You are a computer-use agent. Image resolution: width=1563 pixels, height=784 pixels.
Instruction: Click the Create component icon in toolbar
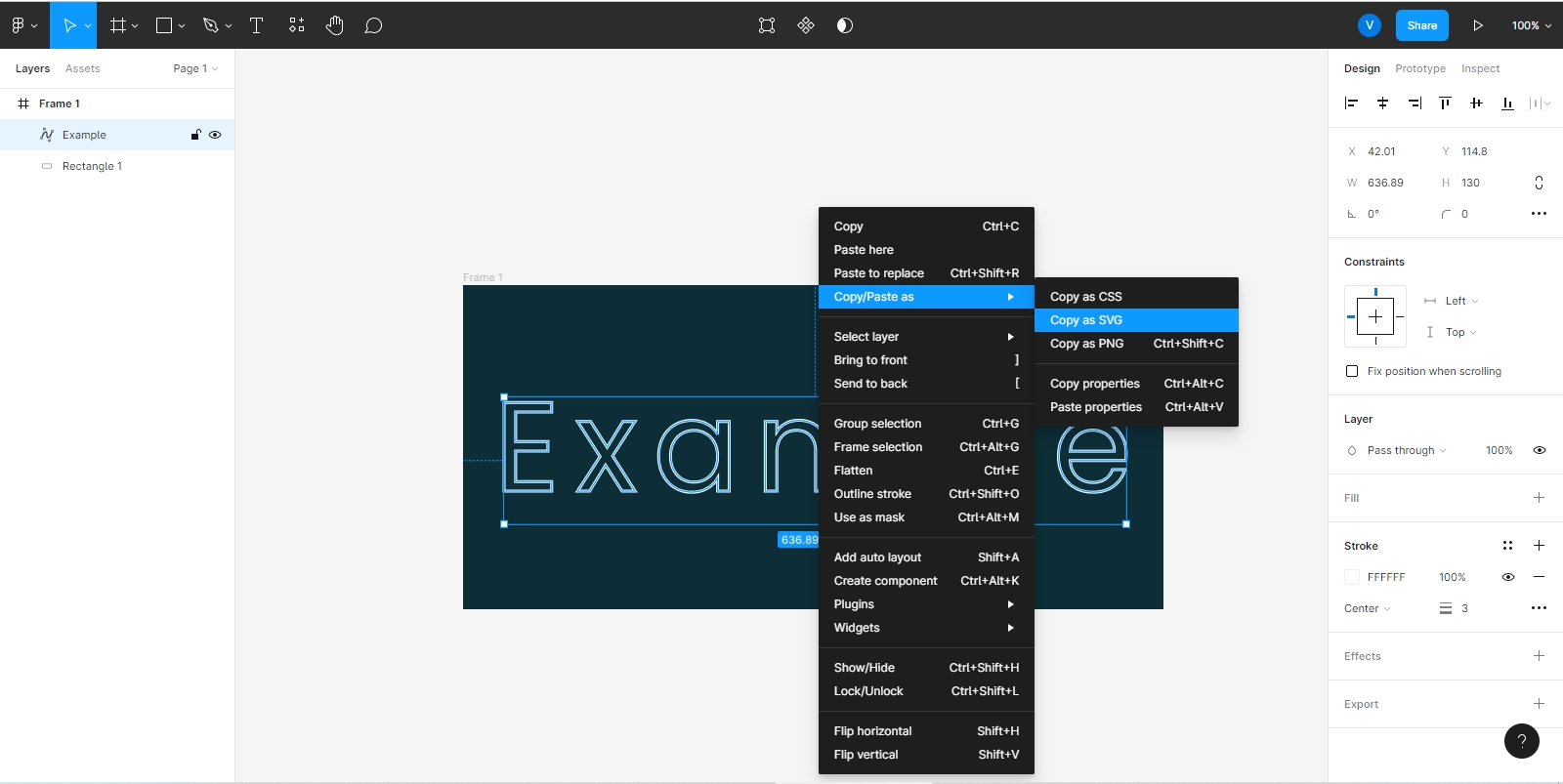point(806,25)
